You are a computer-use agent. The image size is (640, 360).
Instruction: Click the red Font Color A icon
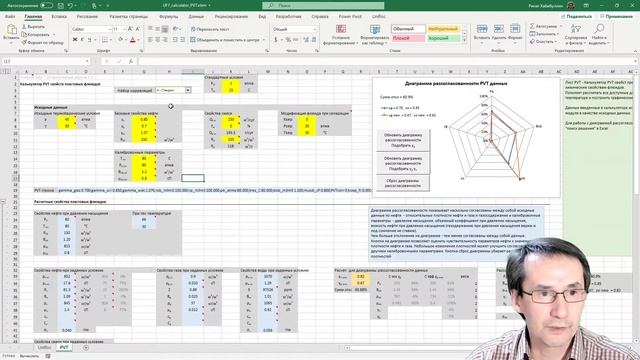(x=132, y=40)
